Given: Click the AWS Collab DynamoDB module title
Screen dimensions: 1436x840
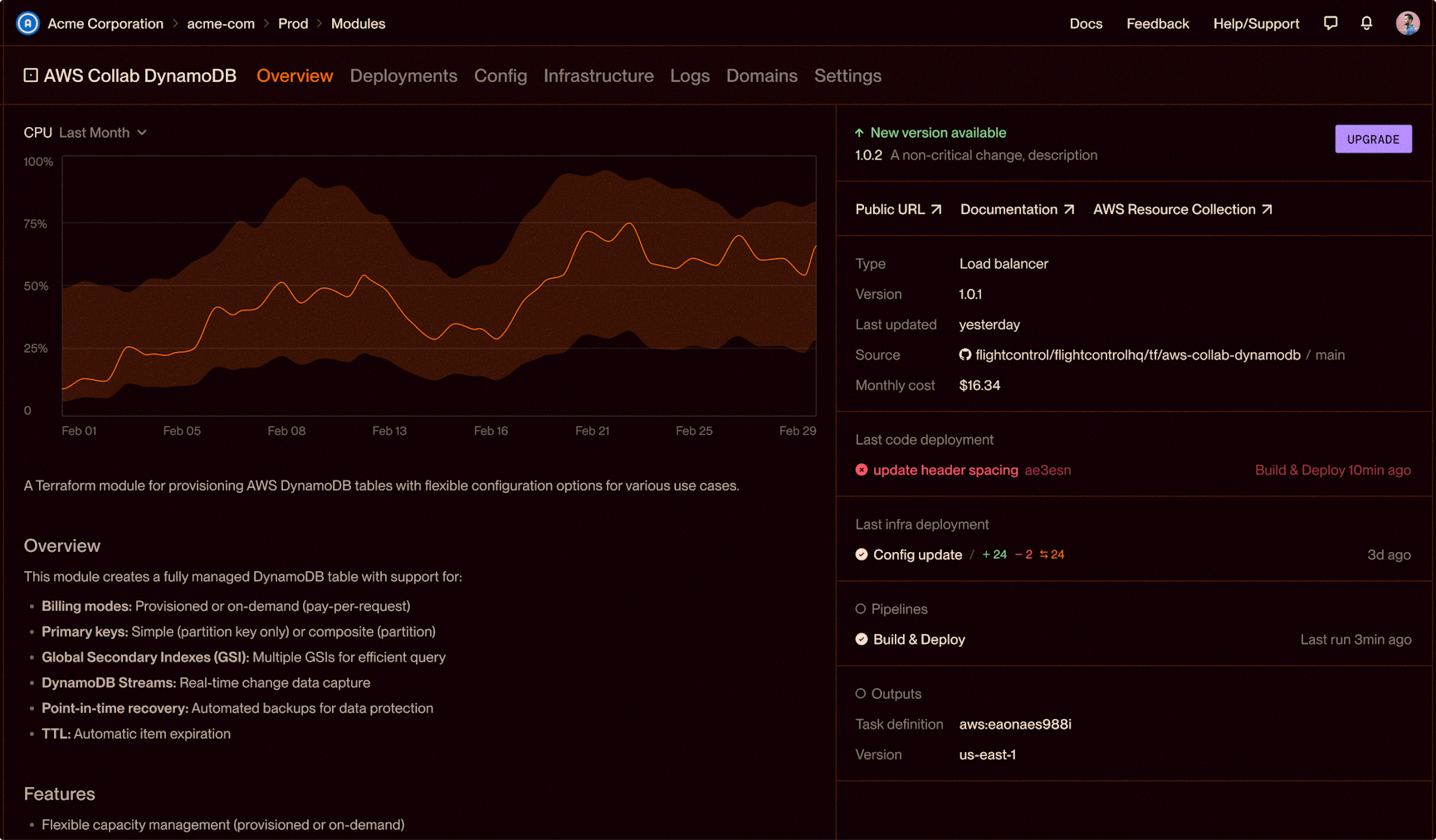Looking at the screenshot, I should (139, 76).
